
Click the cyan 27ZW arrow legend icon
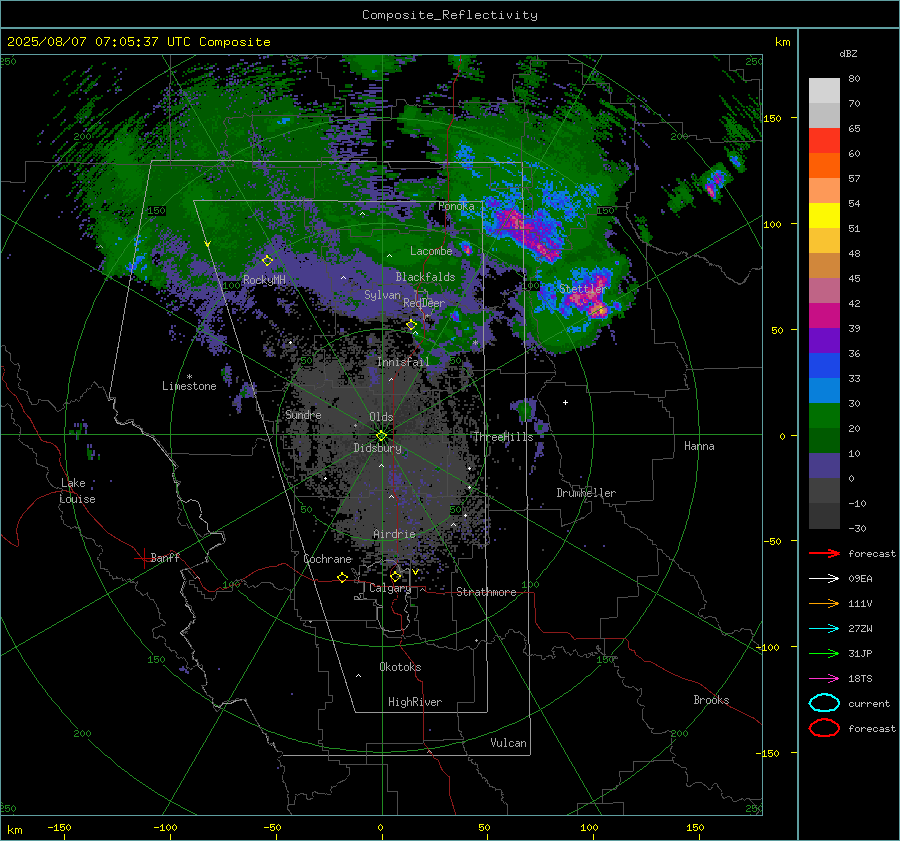[824, 629]
